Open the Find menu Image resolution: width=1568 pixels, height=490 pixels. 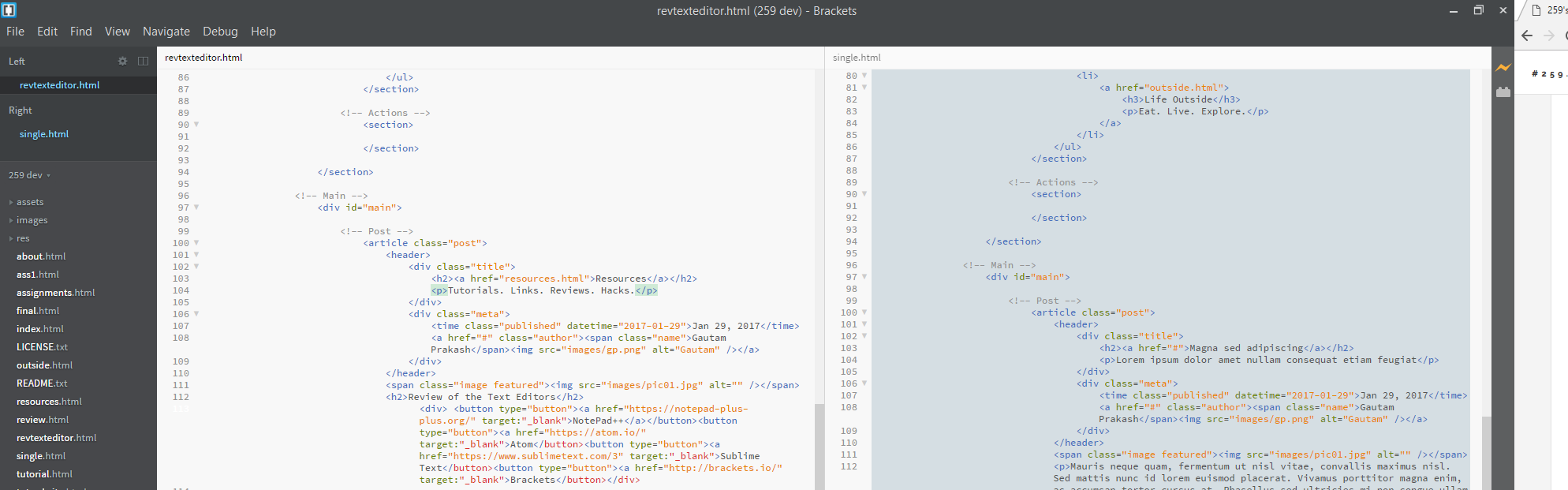pyautogui.click(x=81, y=32)
